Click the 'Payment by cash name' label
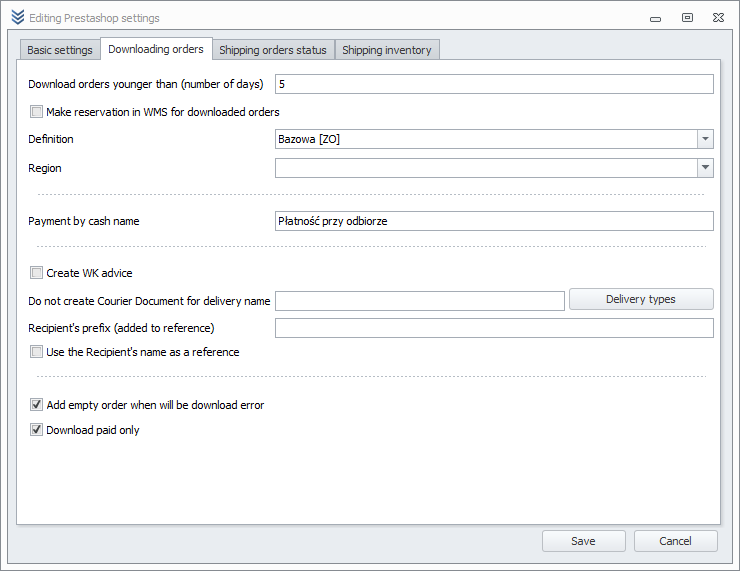The height and width of the screenshot is (571, 740). [x=84, y=221]
